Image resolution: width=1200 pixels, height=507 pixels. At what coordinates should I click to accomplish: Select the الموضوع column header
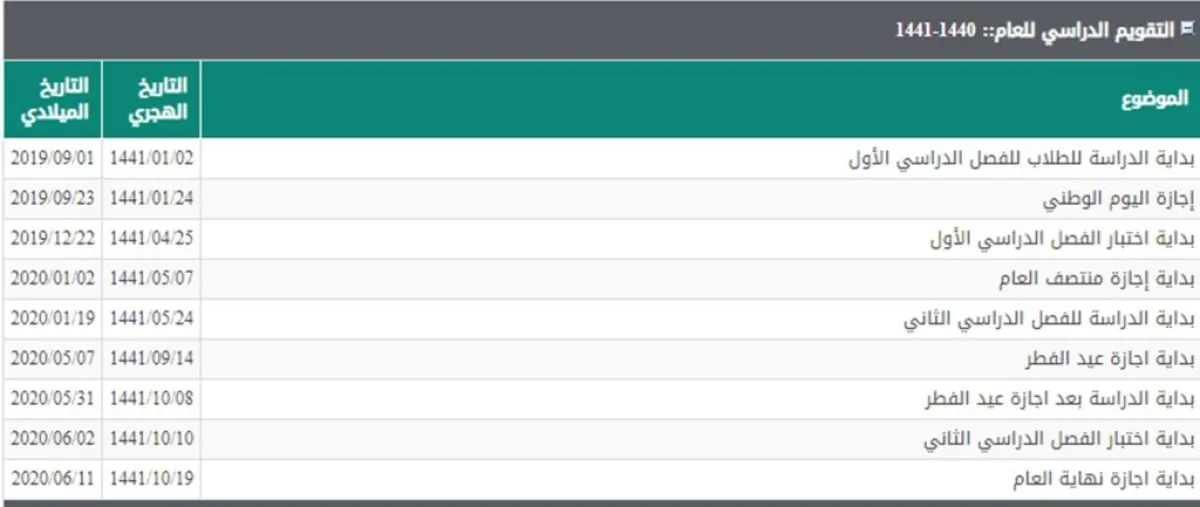1155,99
